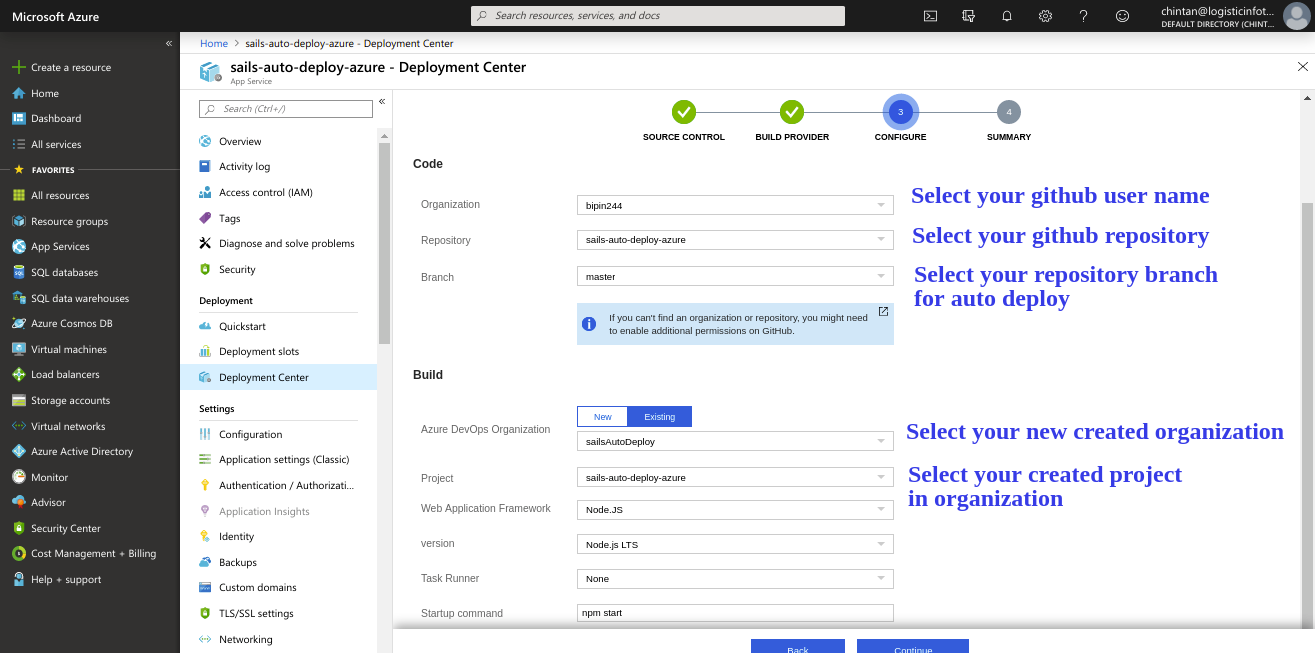Click the resource menu scrollbar
This screenshot has height=653, width=1315.
(384, 243)
